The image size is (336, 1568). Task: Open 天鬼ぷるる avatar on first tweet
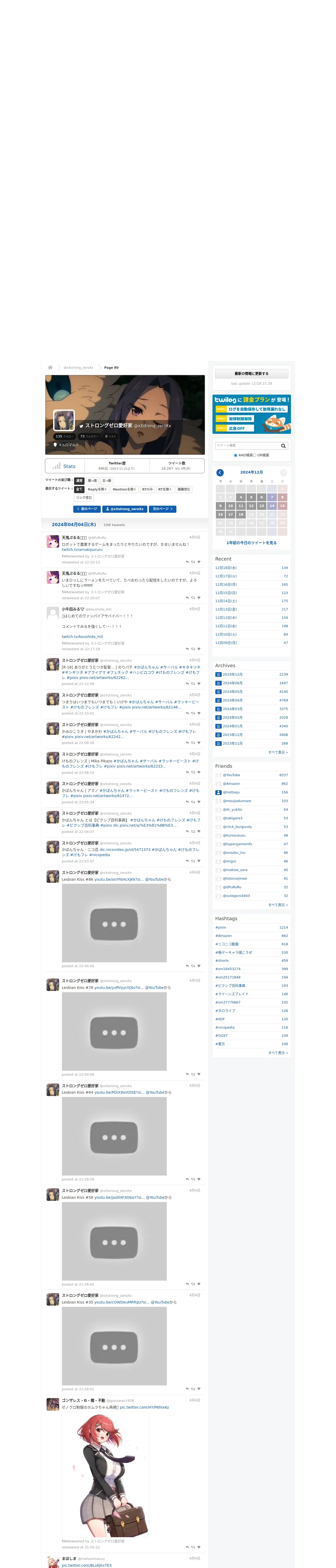tap(53, 542)
